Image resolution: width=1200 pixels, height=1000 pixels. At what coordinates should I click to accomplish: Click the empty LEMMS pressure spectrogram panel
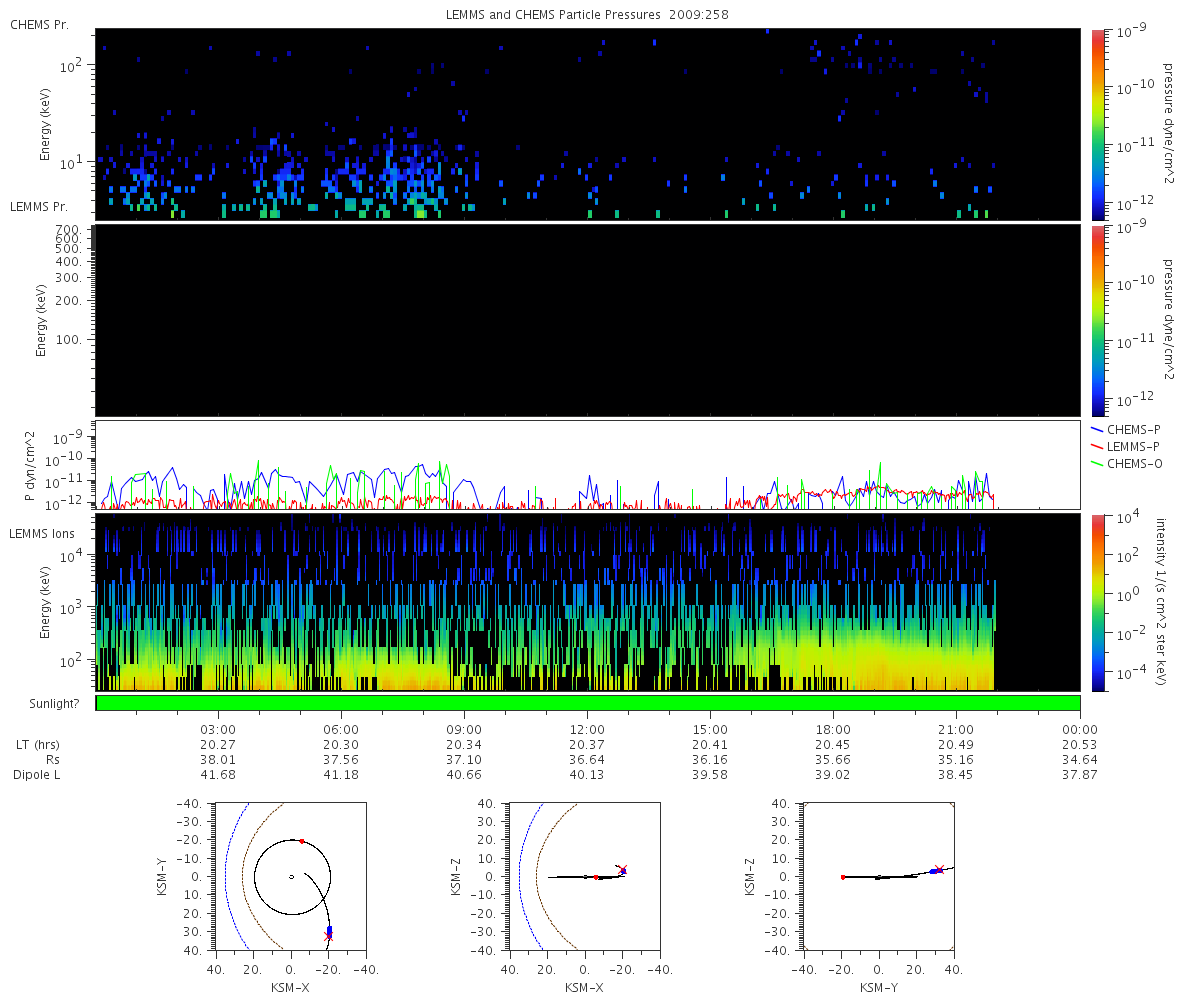(x=588, y=320)
